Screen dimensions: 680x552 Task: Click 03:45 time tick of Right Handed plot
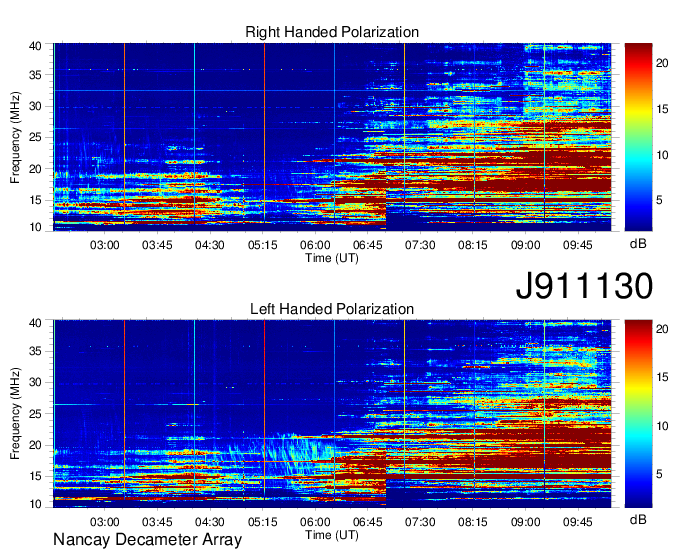pyautogui.click(x=157, y=245)
